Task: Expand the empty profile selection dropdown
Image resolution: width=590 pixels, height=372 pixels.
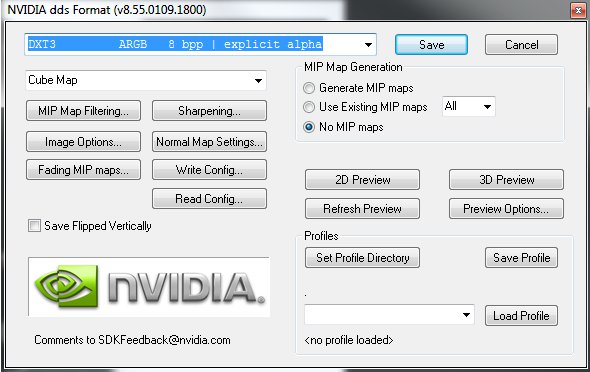Action: pos(389,315)
